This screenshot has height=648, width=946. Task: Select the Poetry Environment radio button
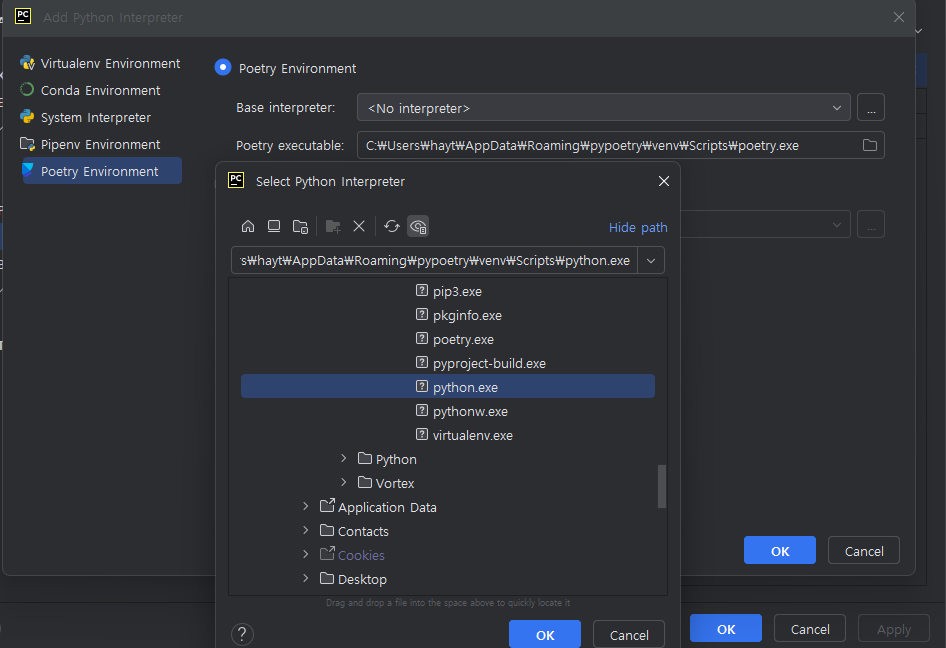point(223,68)
